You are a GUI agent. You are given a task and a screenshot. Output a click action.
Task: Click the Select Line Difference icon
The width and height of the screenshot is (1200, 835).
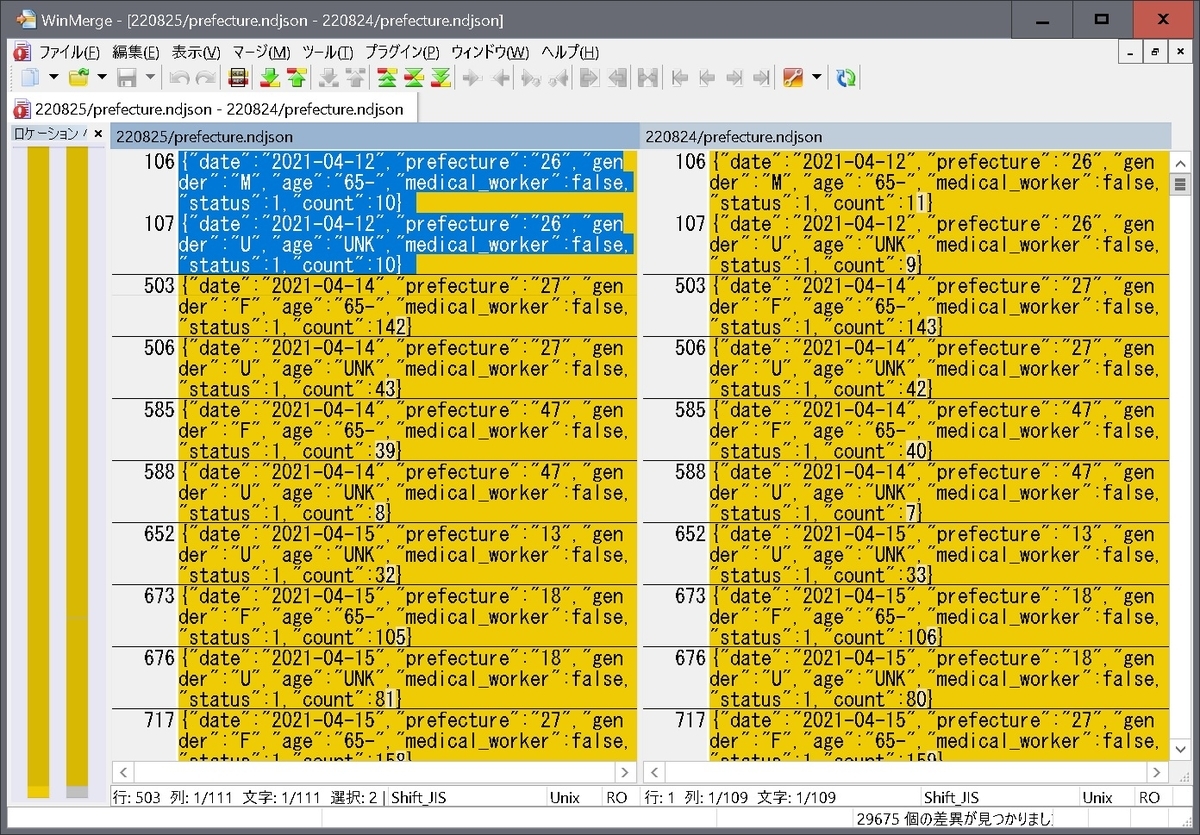(x=238, y=77)
